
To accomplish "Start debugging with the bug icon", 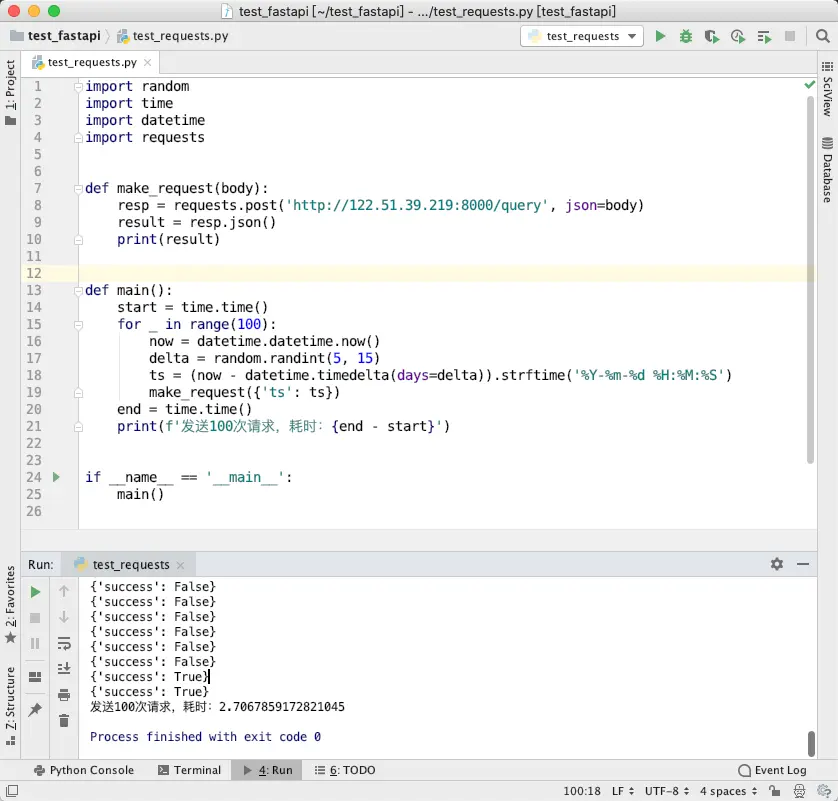I will [x=686, y=36].
